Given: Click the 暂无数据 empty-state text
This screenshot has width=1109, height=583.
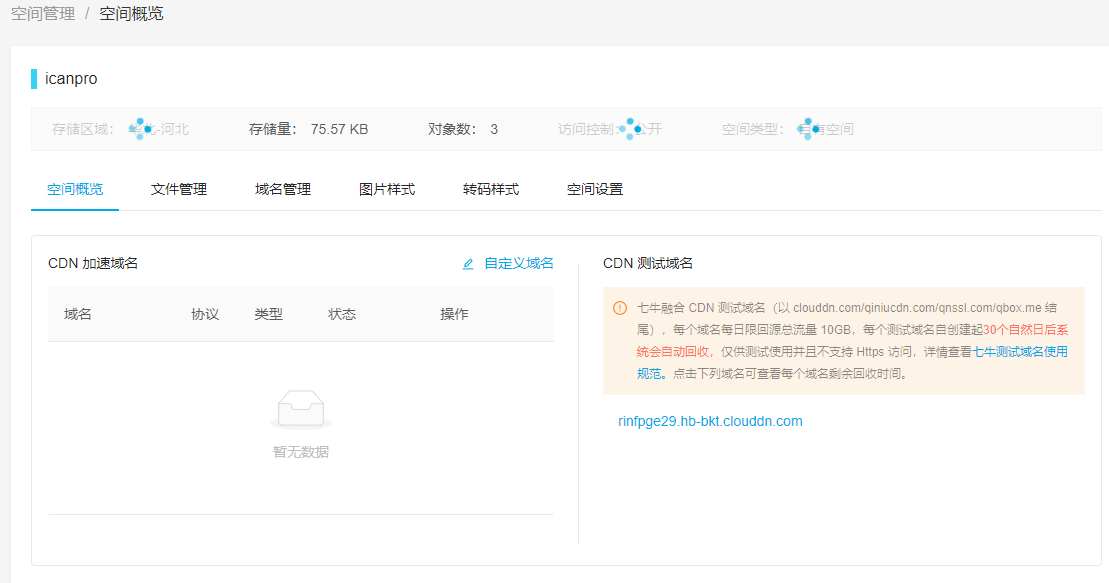Looking at the screenshot, I should coord(301,451).
